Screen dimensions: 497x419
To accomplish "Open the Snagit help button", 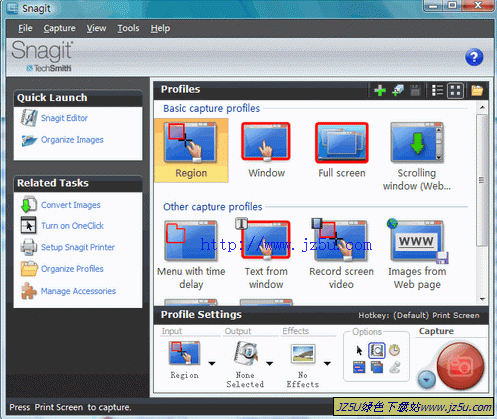I will point(474,57).
